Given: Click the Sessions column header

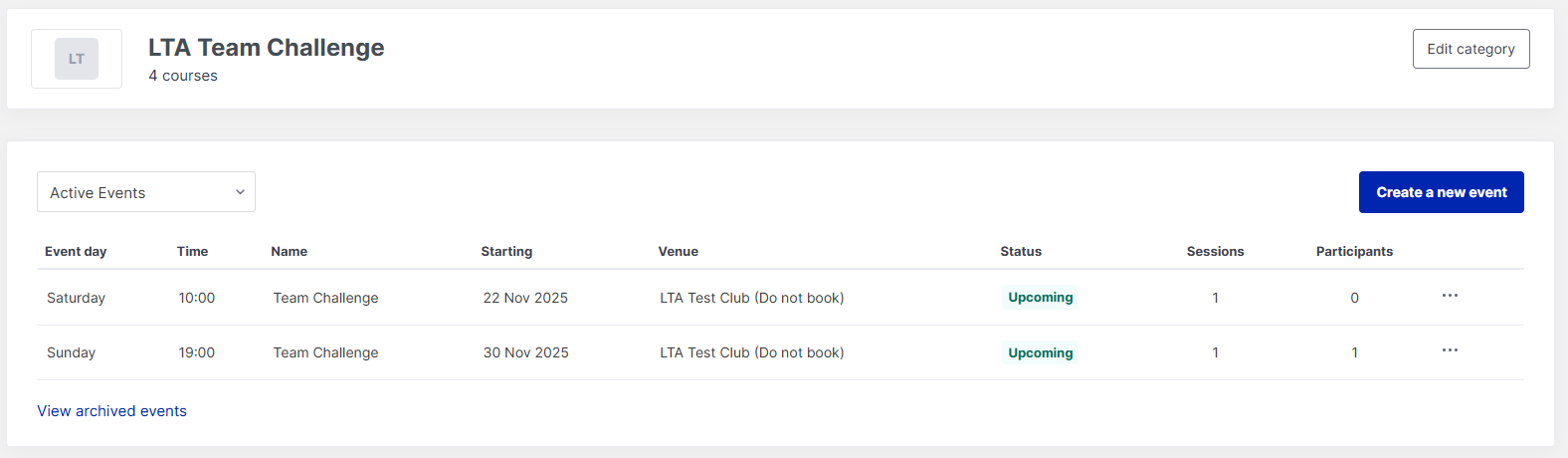Looking at the screenshot, I should coord(1215,252).
